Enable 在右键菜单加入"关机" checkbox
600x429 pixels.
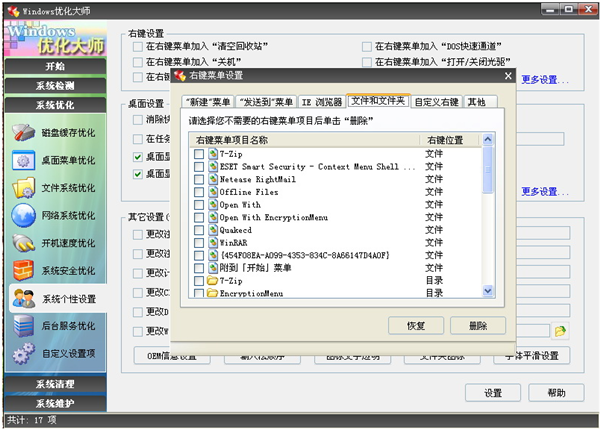[137, 62]
